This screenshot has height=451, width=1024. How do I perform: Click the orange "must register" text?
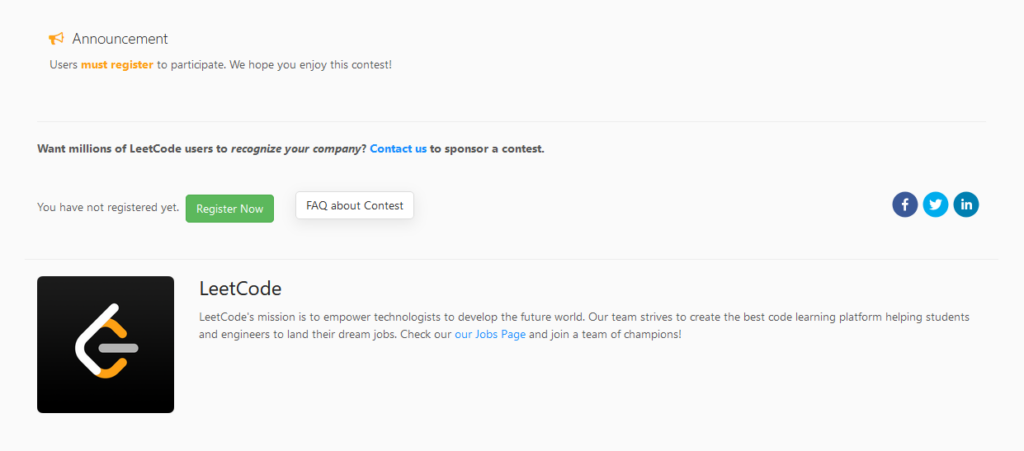[117, 65]
